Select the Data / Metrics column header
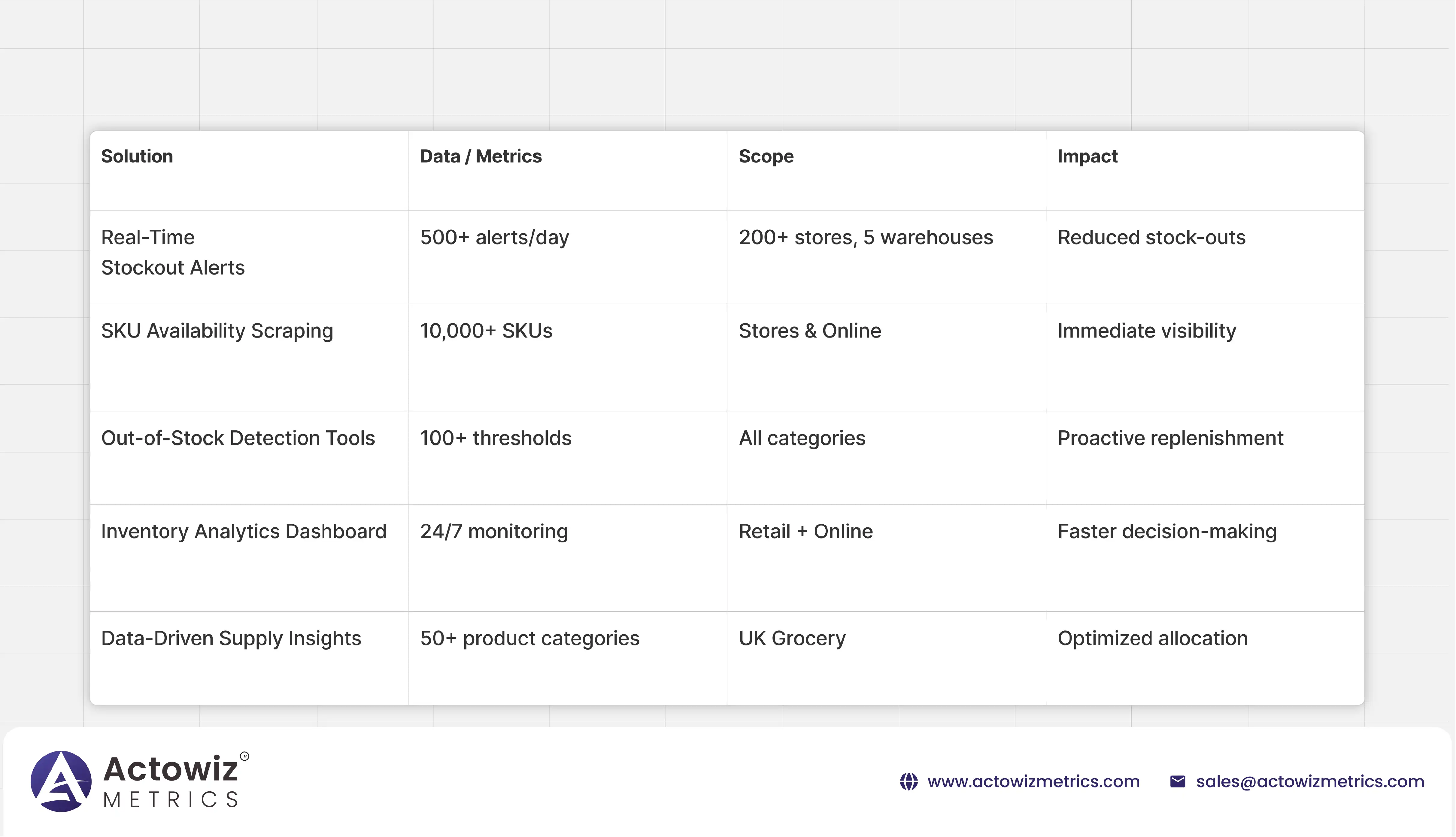Screen dimensions: 1456x837 [481, 156]
